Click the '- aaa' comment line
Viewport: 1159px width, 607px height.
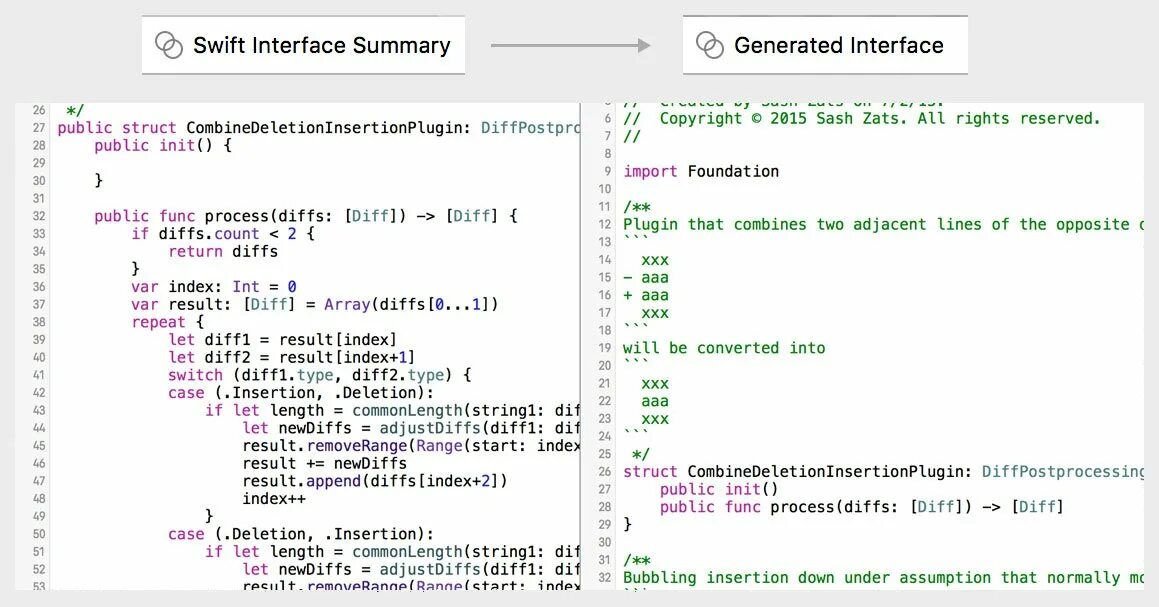coord(645,278)
